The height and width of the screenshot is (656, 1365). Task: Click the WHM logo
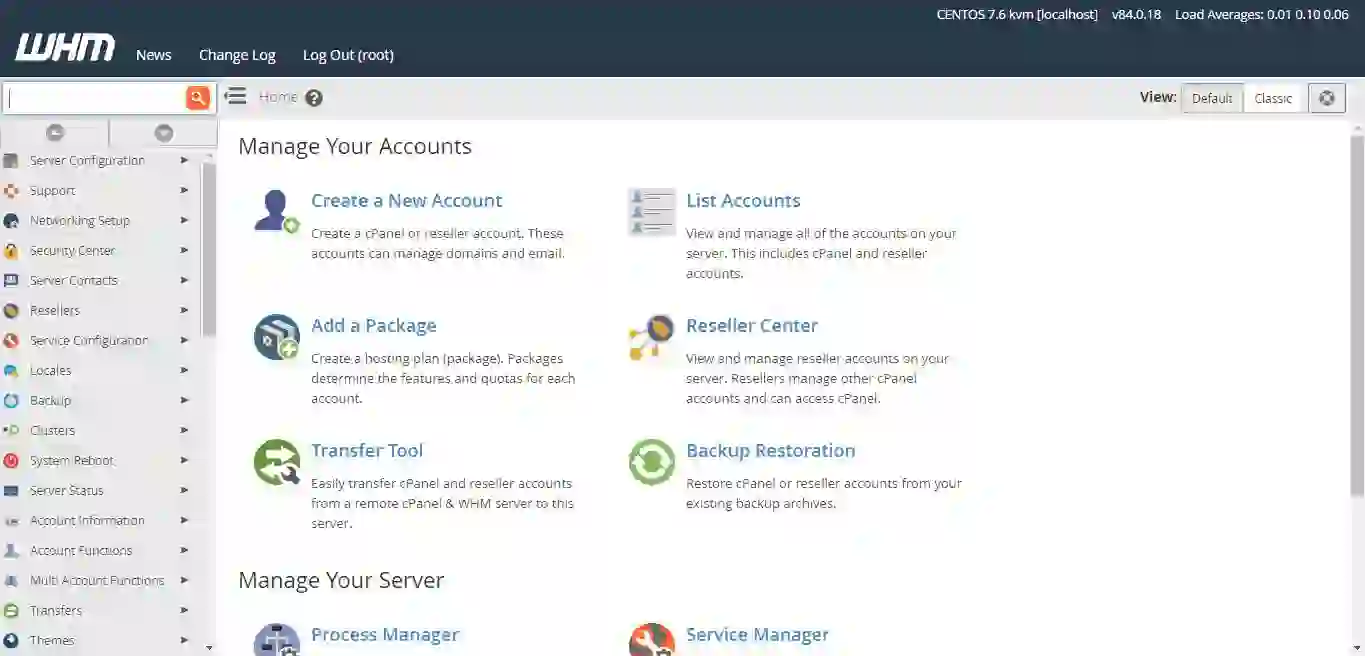(x=65, y=48)
